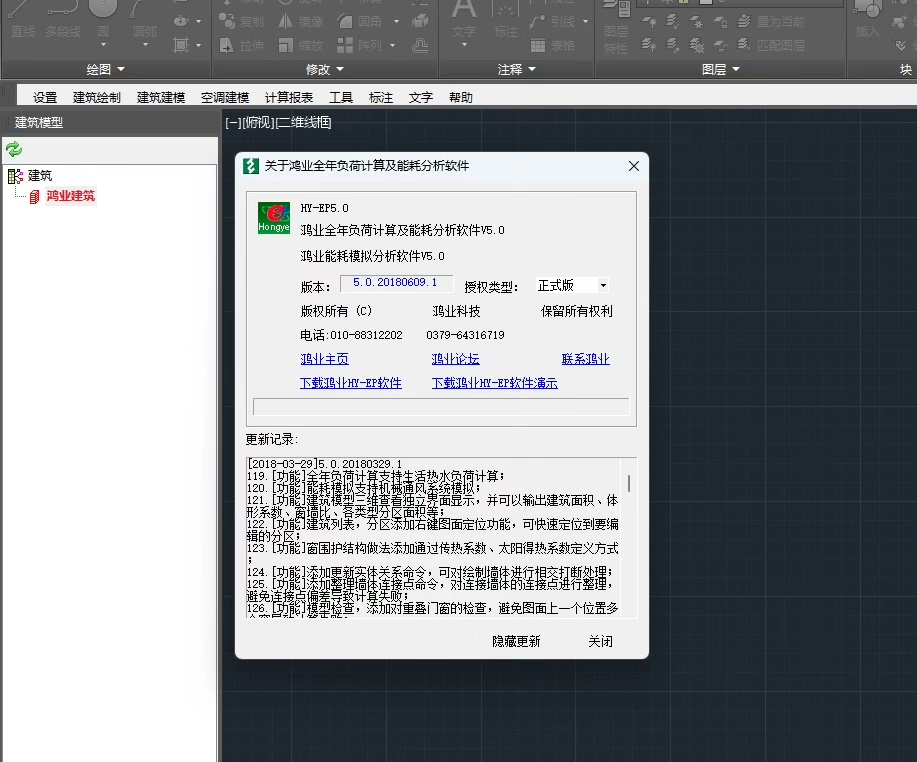Click the 复制 copy tool
Viewport: 917px width, 762px height.
tap(241, 22)
